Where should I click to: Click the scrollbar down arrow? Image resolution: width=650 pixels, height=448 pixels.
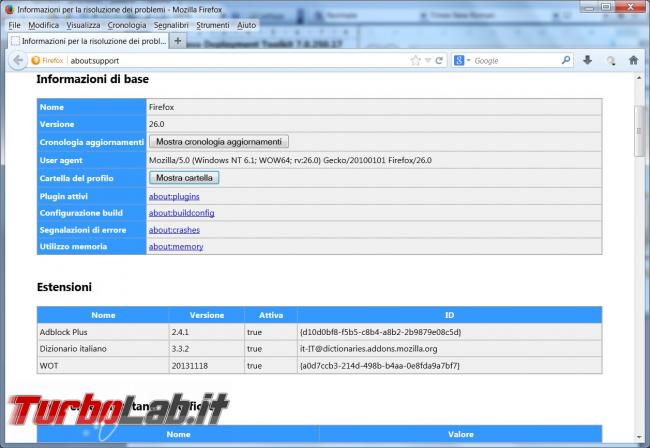tap(639, 437)
